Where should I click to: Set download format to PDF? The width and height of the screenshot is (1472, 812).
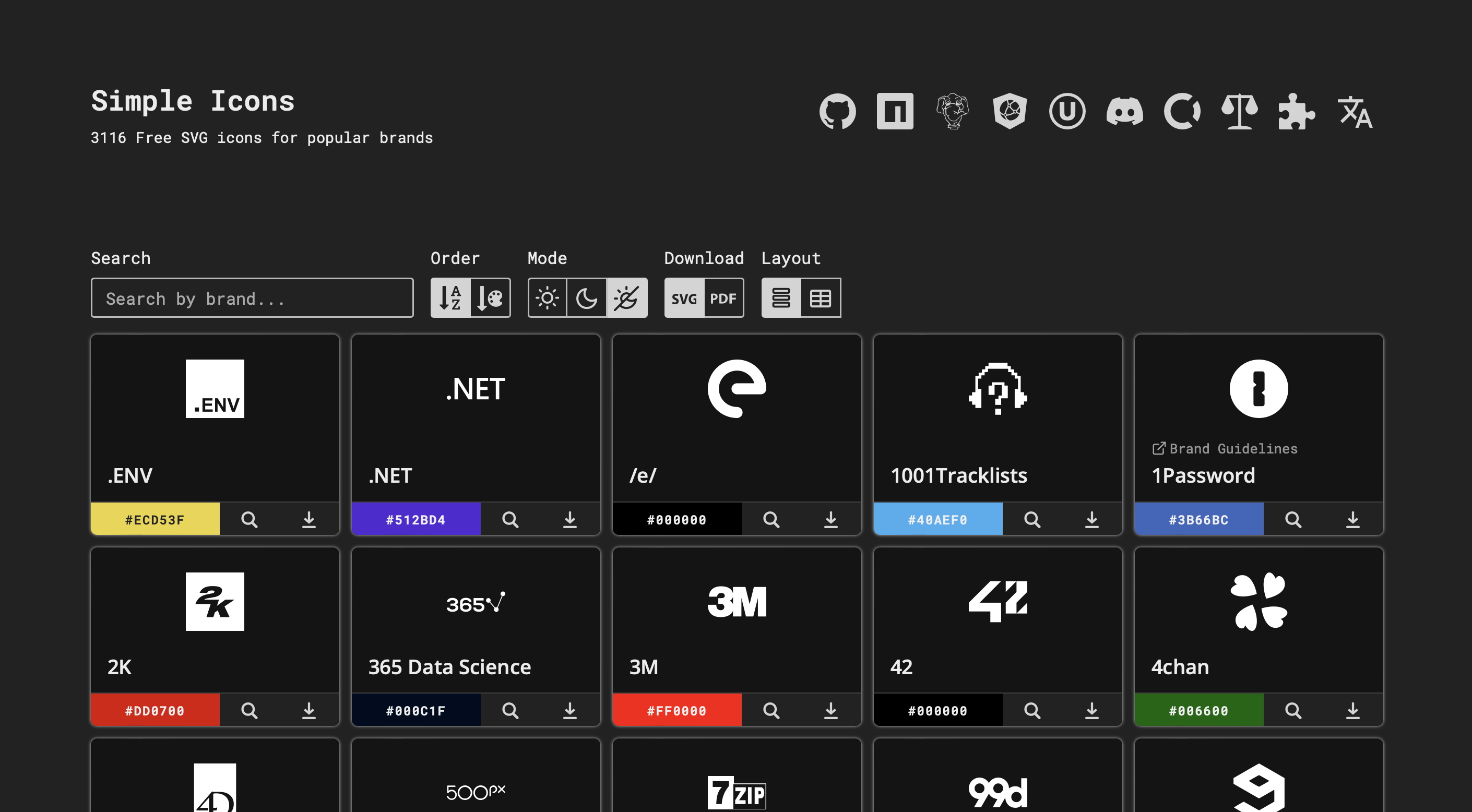point(723,297)
